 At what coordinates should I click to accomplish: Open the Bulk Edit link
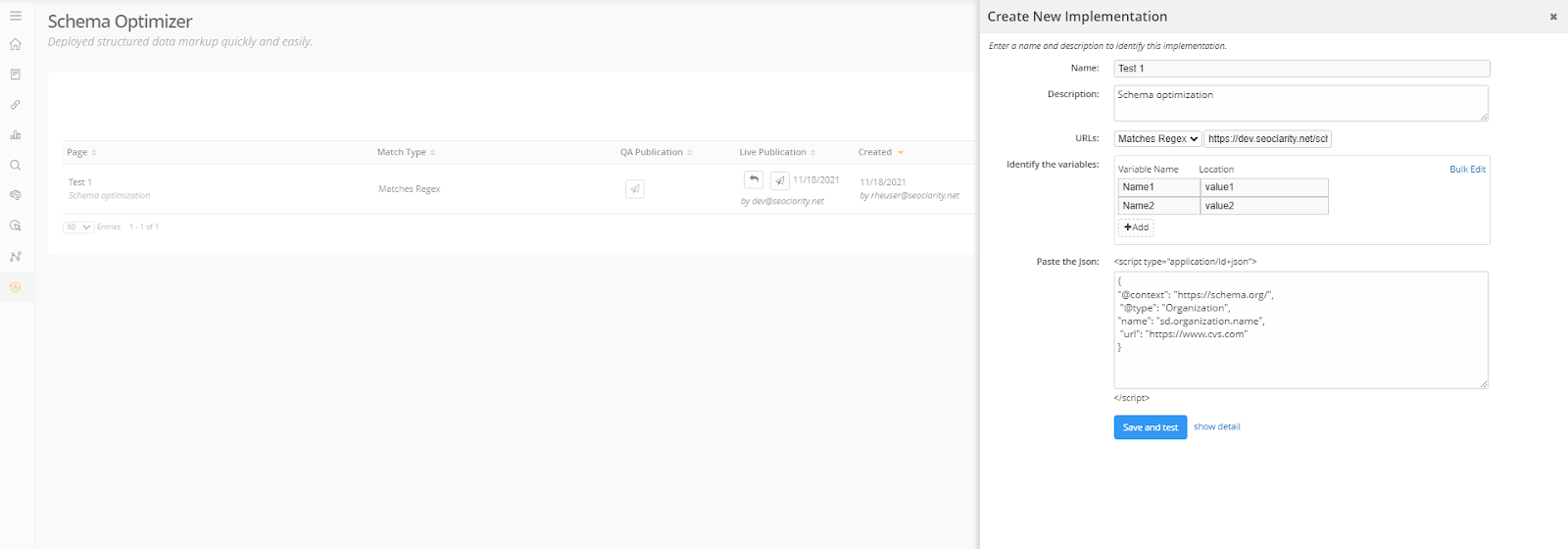pyautogui.click(x=1467, y=170)
